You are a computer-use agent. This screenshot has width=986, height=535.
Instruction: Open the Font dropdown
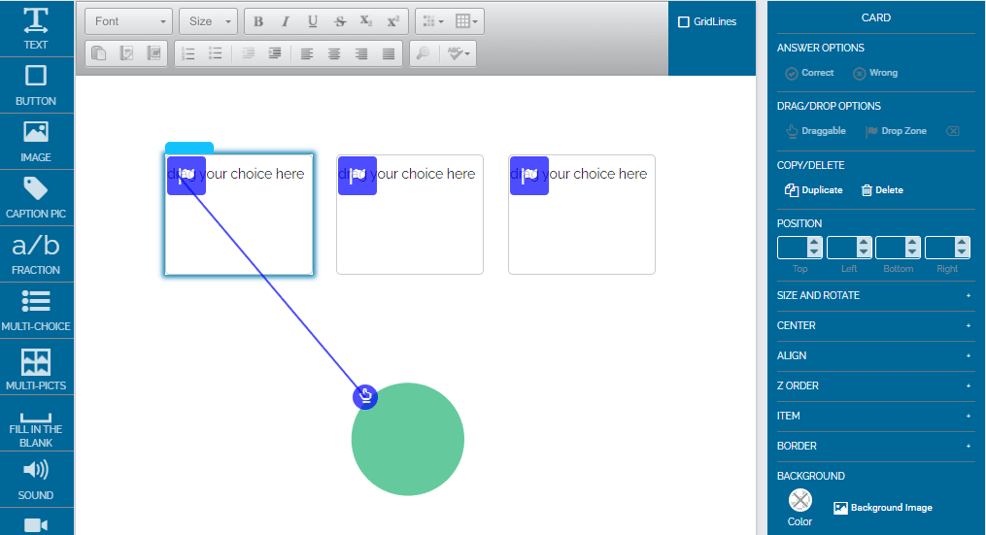pyautogui.click(x=129, y=21)
